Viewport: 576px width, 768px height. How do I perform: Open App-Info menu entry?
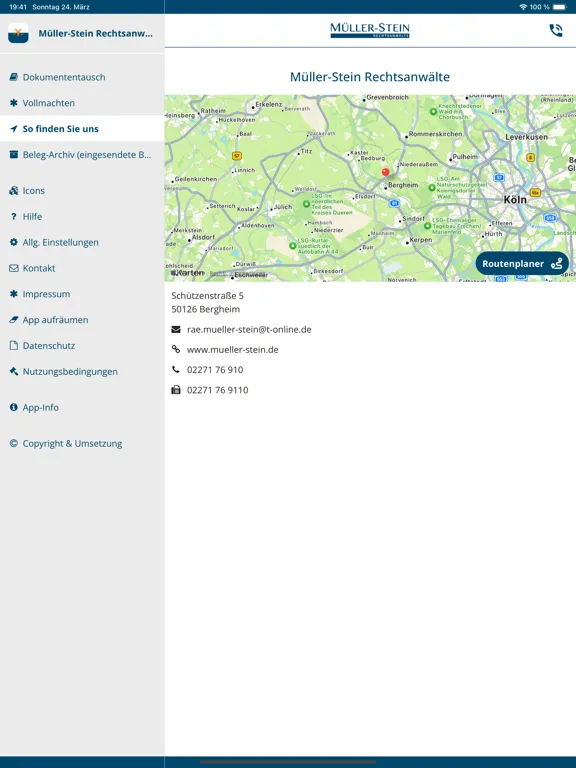82,408
